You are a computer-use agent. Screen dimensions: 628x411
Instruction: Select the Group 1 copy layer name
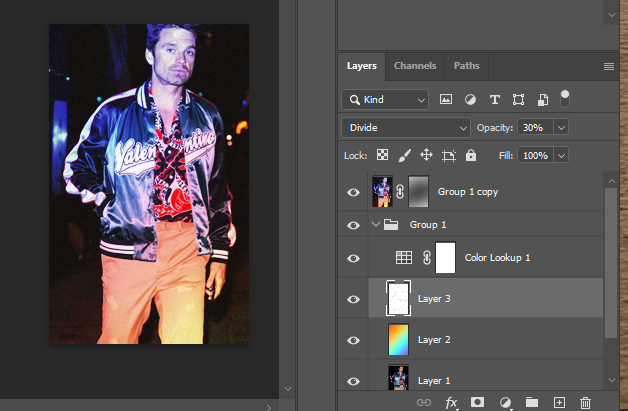tap(468, 192)
